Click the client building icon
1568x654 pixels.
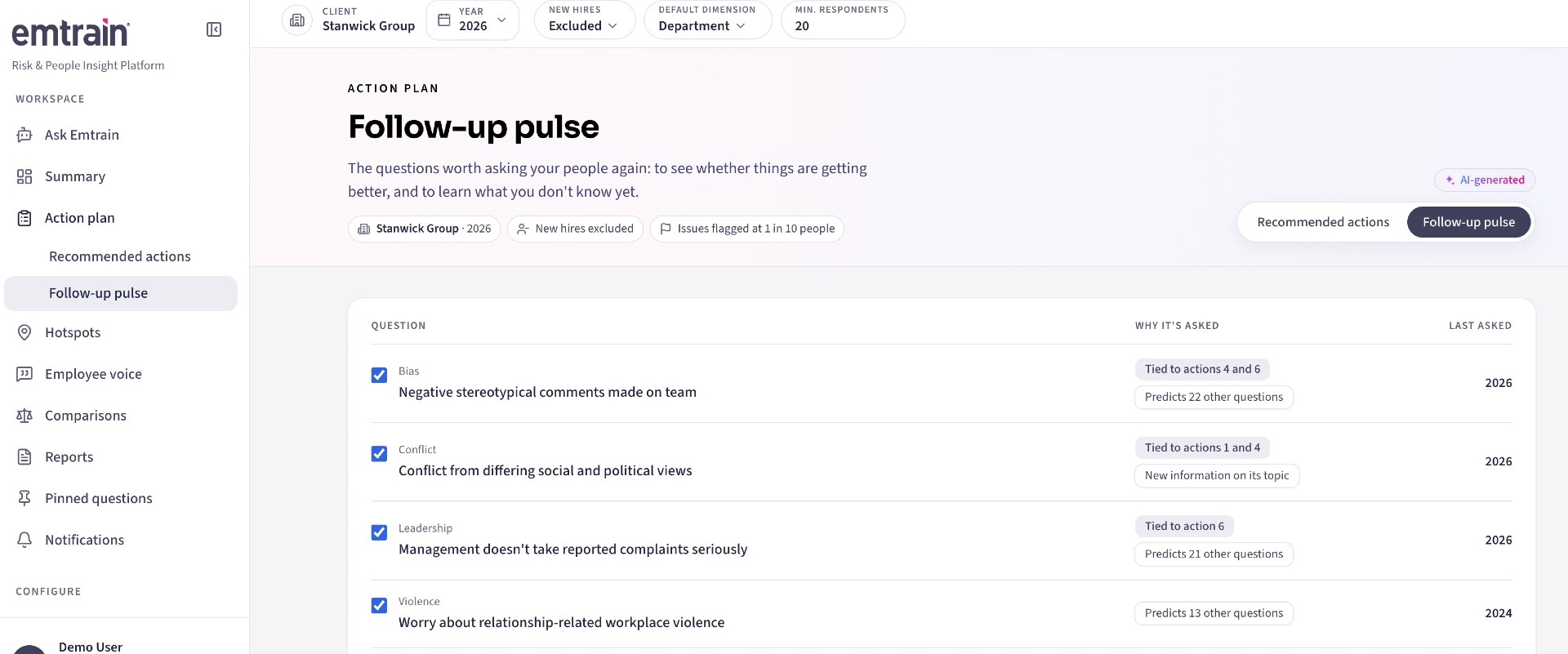coord(297,20)
